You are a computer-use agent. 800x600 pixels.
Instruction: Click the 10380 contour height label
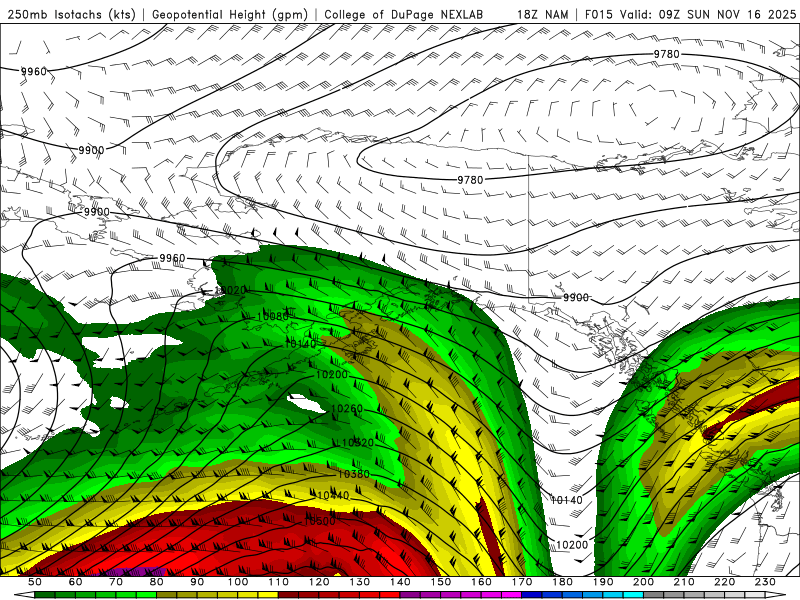pyautogui.click(x=354, y=474)
